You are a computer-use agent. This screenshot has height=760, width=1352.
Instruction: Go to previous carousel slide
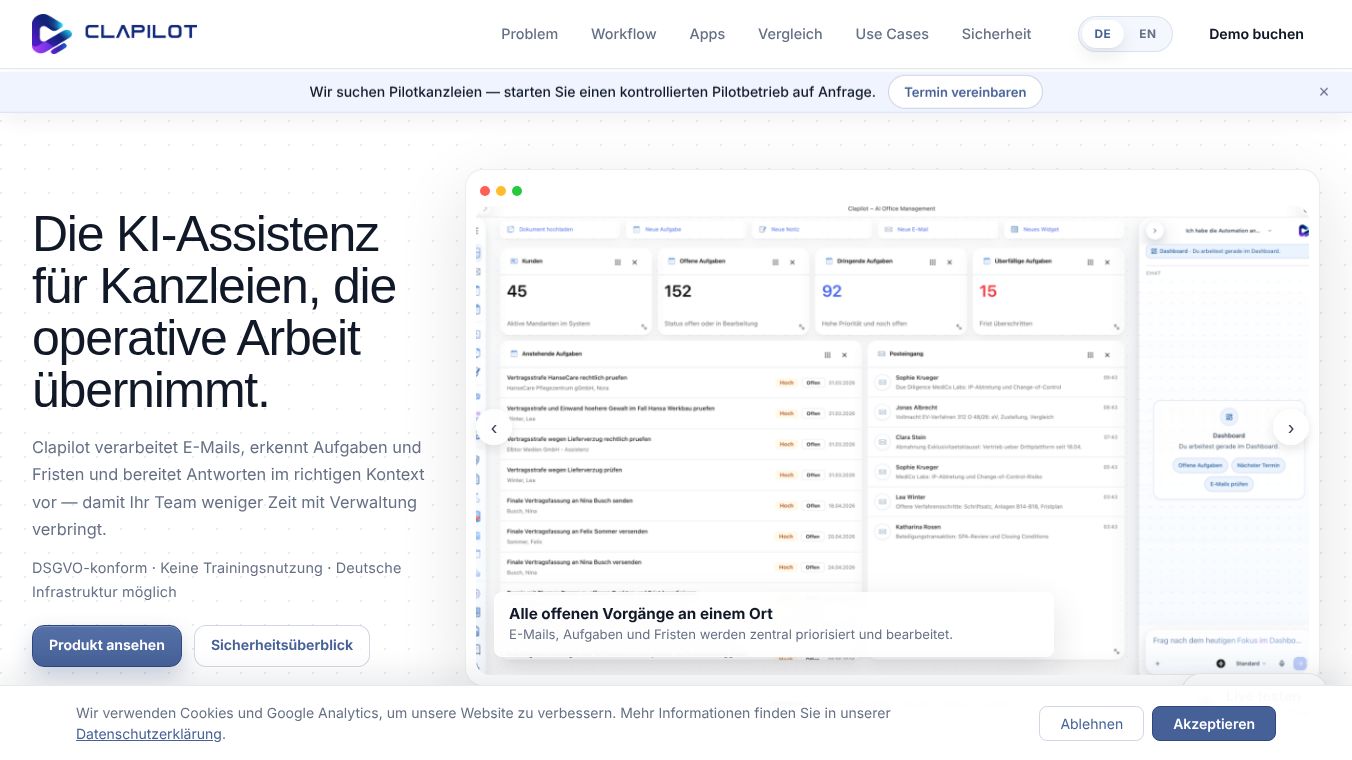point(494,428)
